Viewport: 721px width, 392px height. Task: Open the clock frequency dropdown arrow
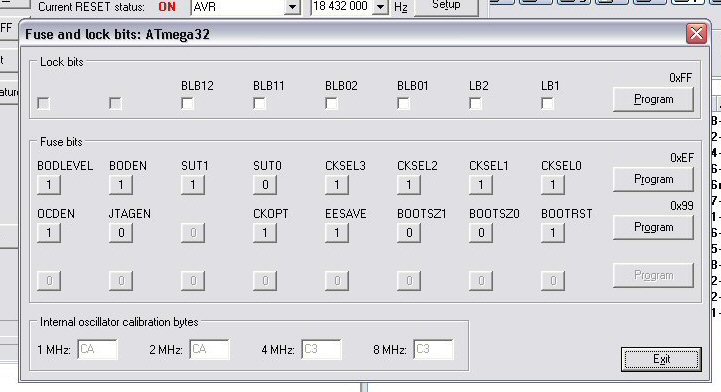381,7
